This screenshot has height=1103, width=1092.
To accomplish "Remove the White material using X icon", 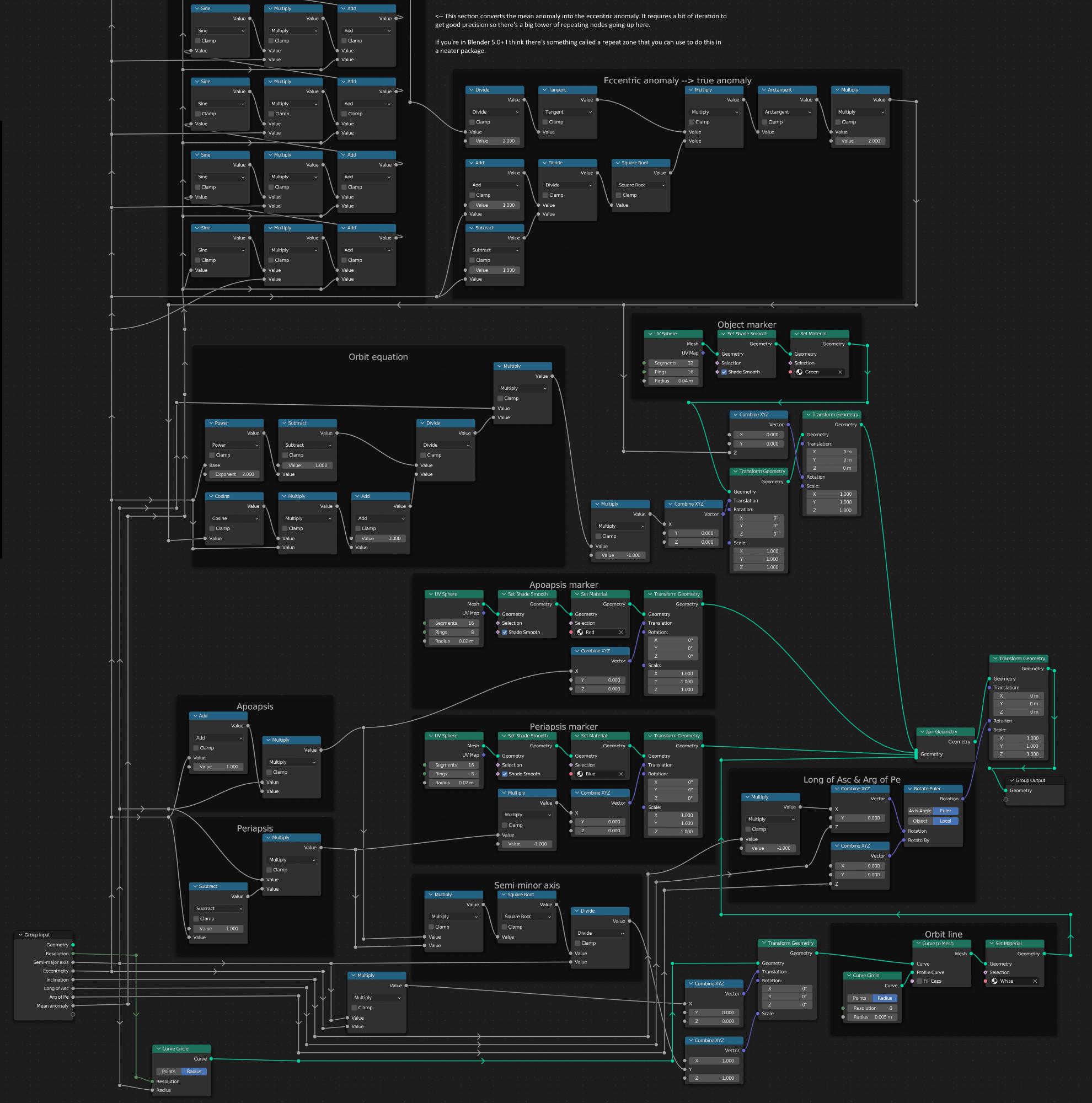I will 1035,982.
